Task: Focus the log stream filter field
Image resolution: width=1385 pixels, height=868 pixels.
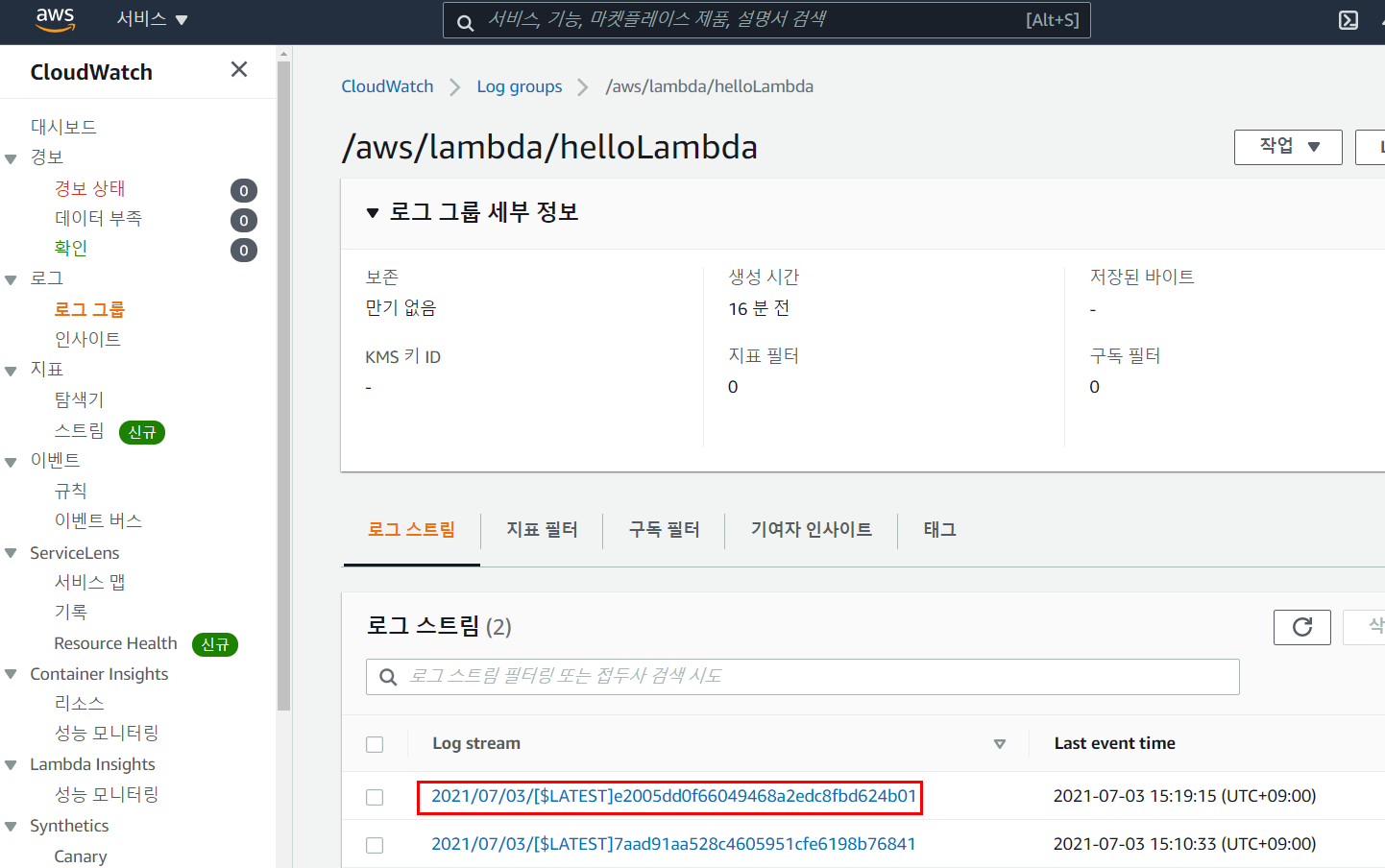Action: click(x=802, y=677)
